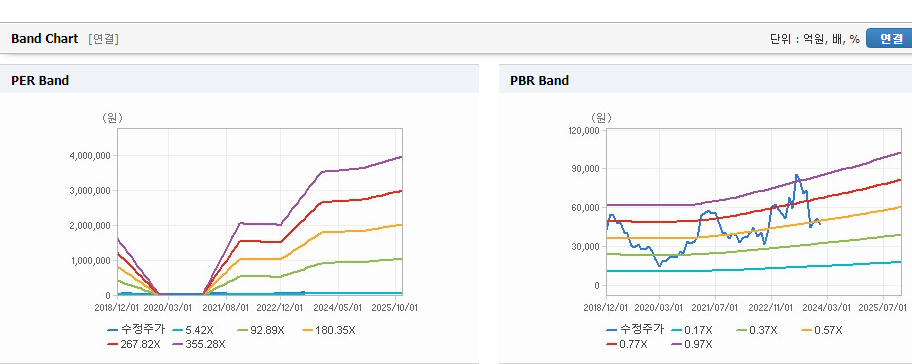
Task: Click the 0.57X orange legend item
Action: point(822,330)
